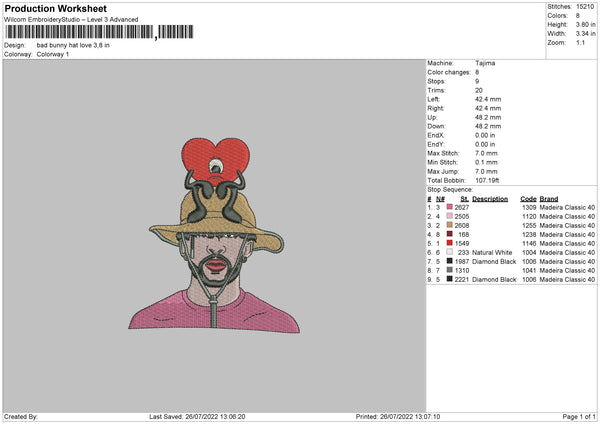Viewport: 600px width, 424px height.
Task: Click the pink swatch for stop 1 (2627 stitches)
Action: click(450, 207)
